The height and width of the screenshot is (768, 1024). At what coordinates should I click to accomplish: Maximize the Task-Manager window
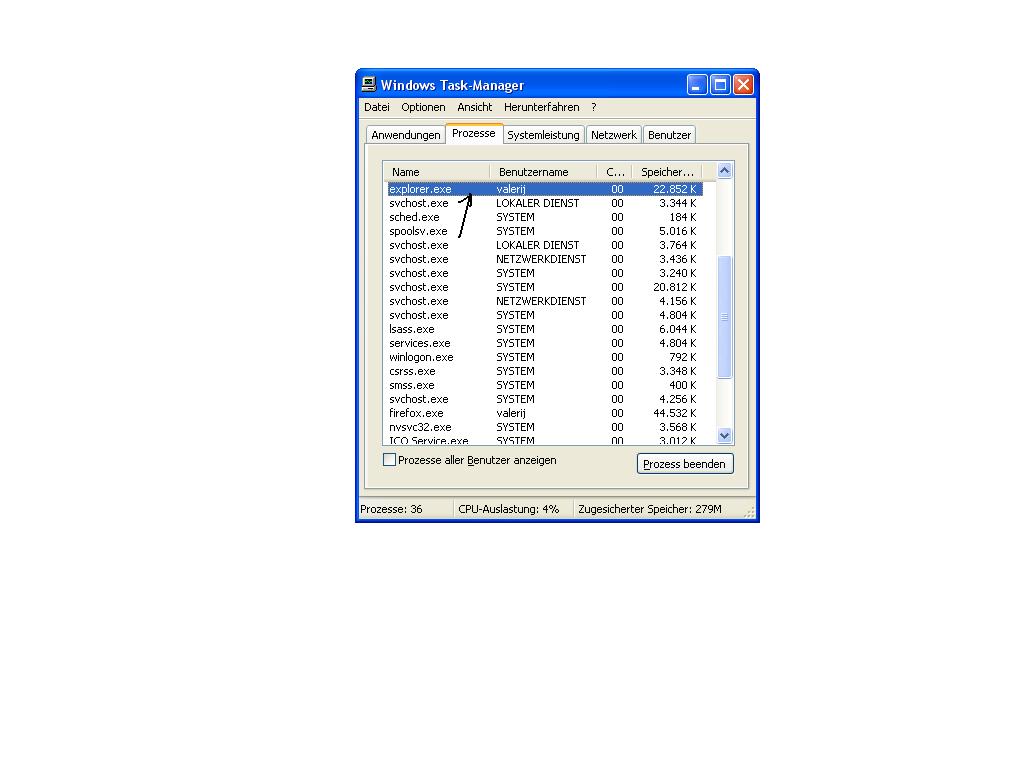tap(720, 85)
